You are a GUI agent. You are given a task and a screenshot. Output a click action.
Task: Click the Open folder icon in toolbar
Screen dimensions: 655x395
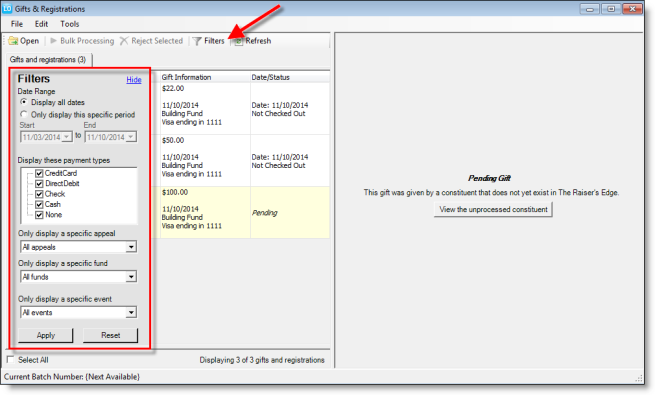pos(13,41)
